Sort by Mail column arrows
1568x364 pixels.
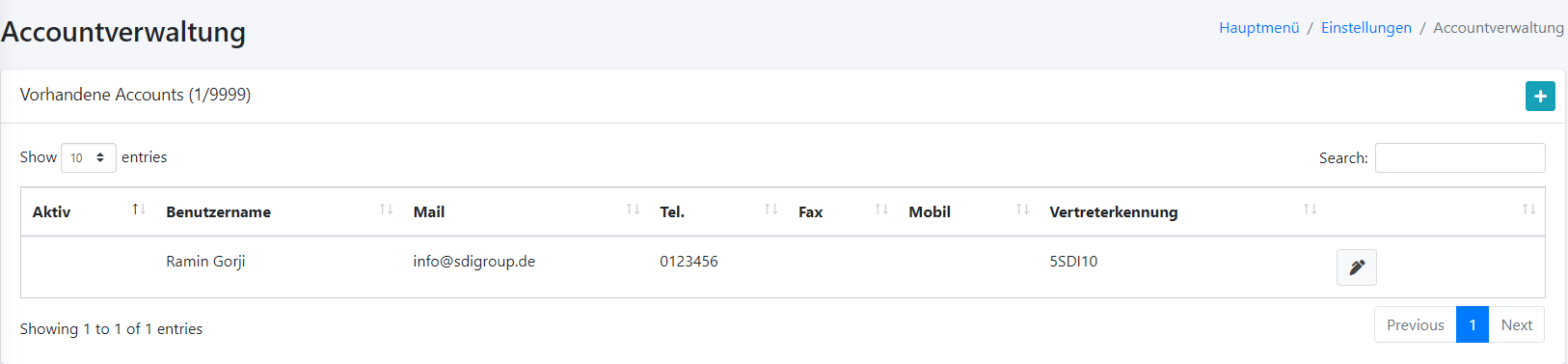pyautogui.click(x=634, y=210)
